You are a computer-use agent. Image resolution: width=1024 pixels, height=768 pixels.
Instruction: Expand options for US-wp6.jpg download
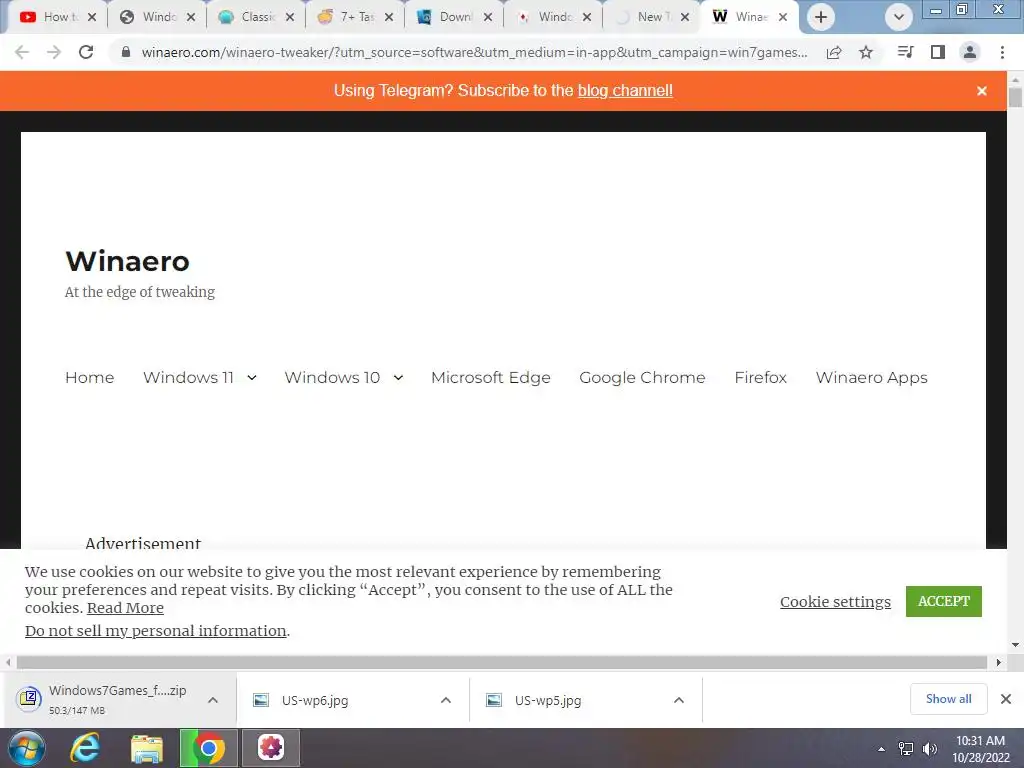[x=446, y=700]
